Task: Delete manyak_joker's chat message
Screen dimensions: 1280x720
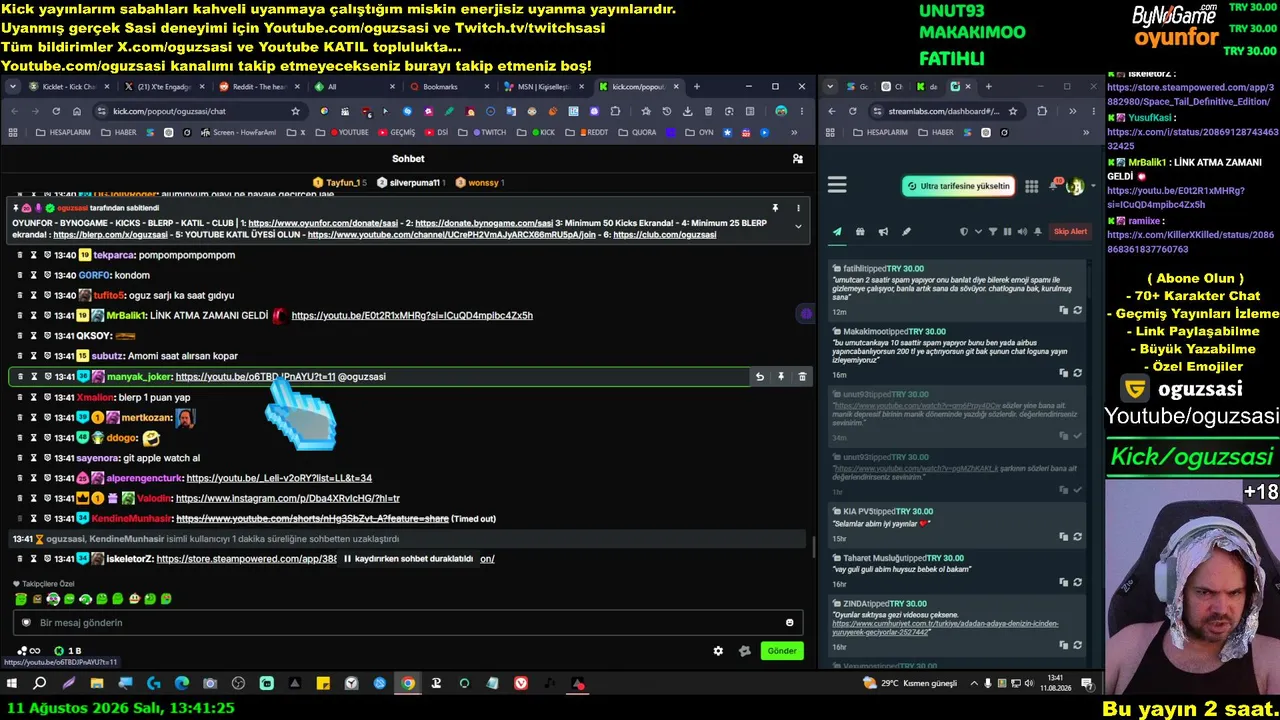Action: pos(802,377)
